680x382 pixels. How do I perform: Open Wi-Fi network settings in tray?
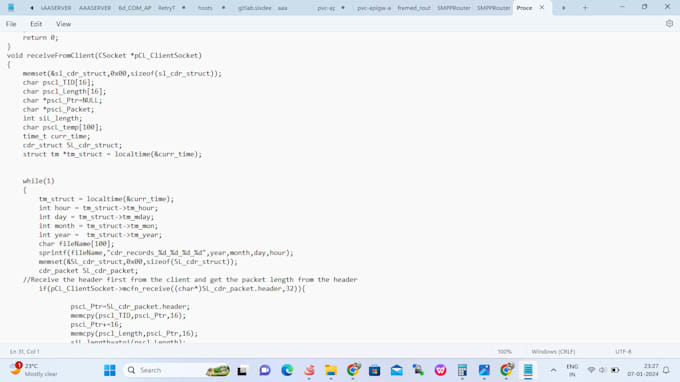(591, 370)
